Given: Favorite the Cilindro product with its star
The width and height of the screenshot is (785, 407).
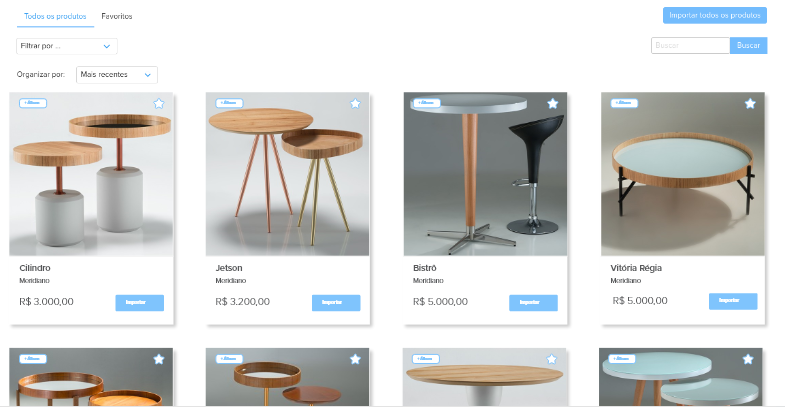Looking at the screenshot, I should [x=159, y=104].
